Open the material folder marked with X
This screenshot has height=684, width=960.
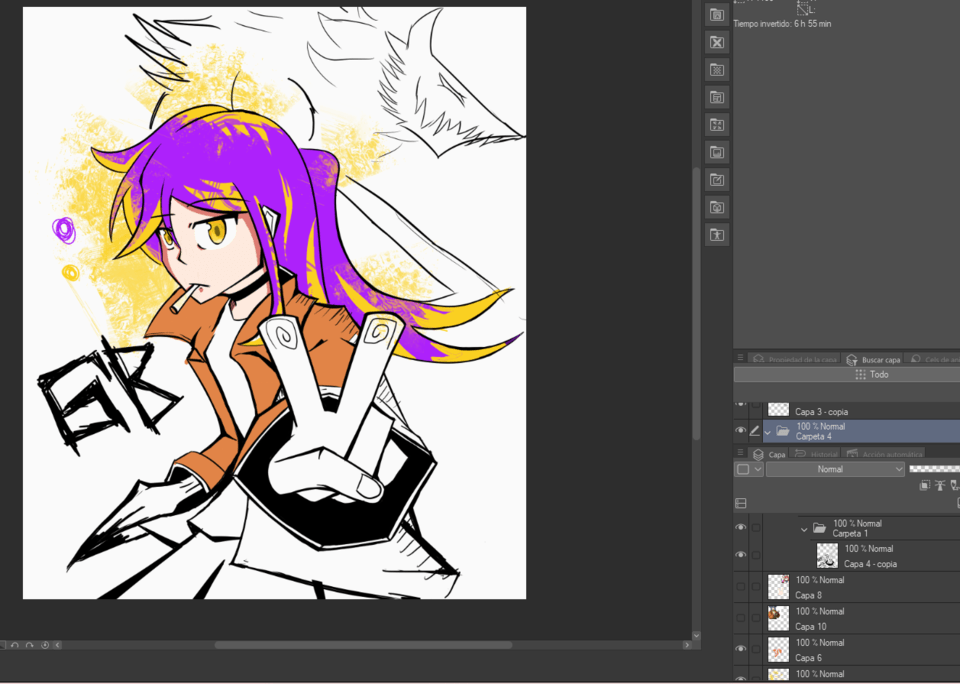717,42
